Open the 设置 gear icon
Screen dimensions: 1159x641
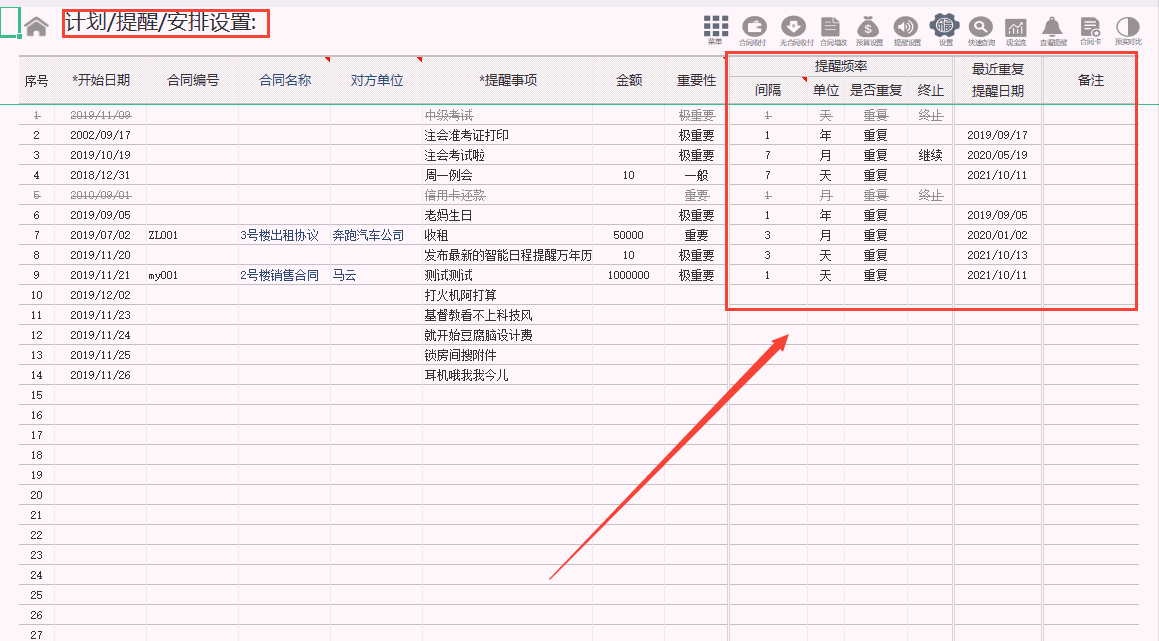945,25
